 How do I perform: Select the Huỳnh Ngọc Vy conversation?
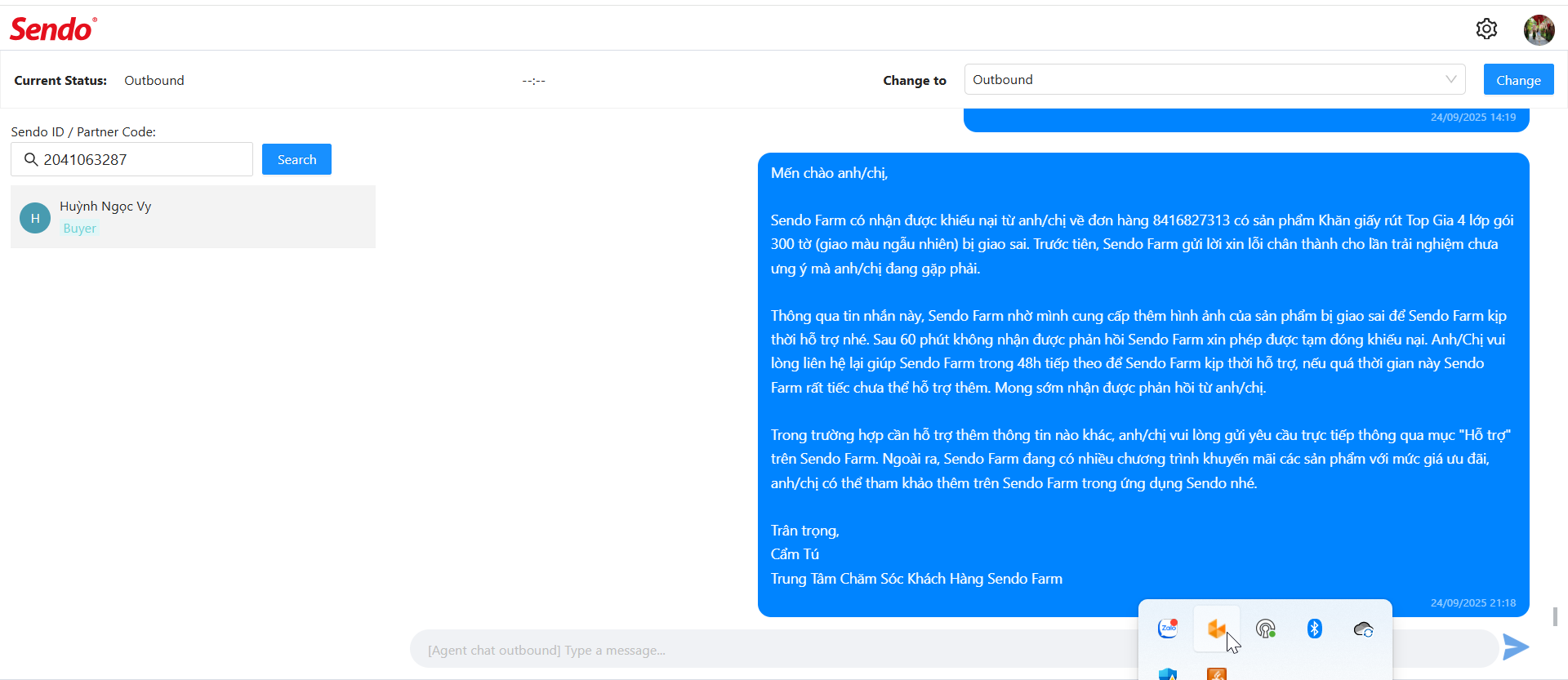point(193,217)
